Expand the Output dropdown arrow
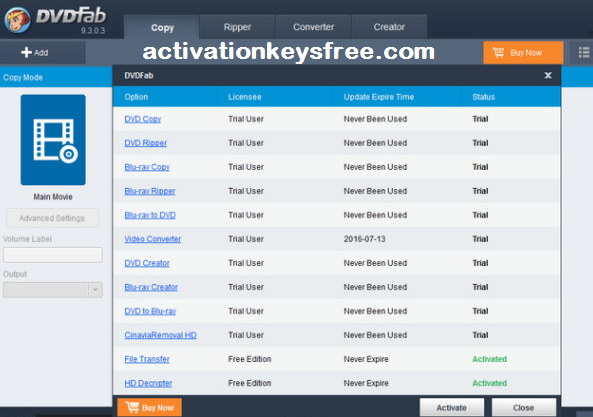 coord(95,290)
